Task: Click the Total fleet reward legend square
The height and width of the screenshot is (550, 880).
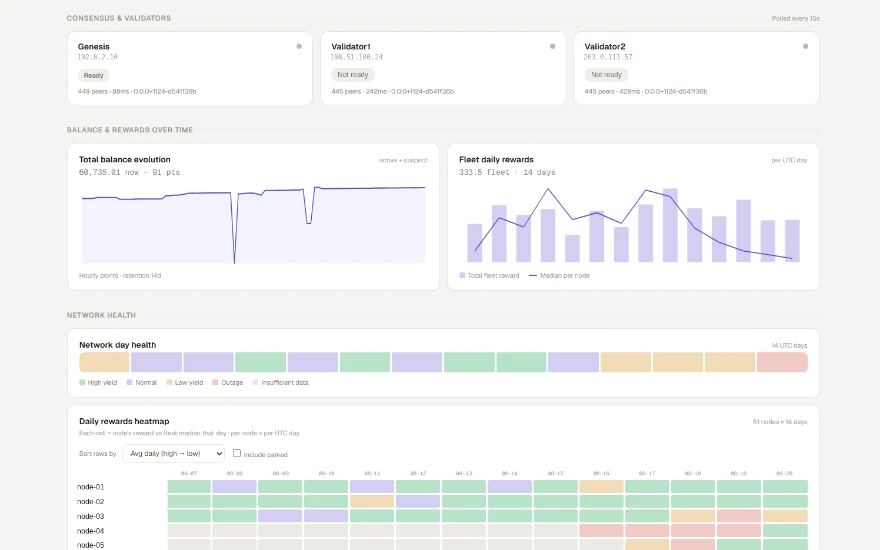Action: [x=462, y=275]
